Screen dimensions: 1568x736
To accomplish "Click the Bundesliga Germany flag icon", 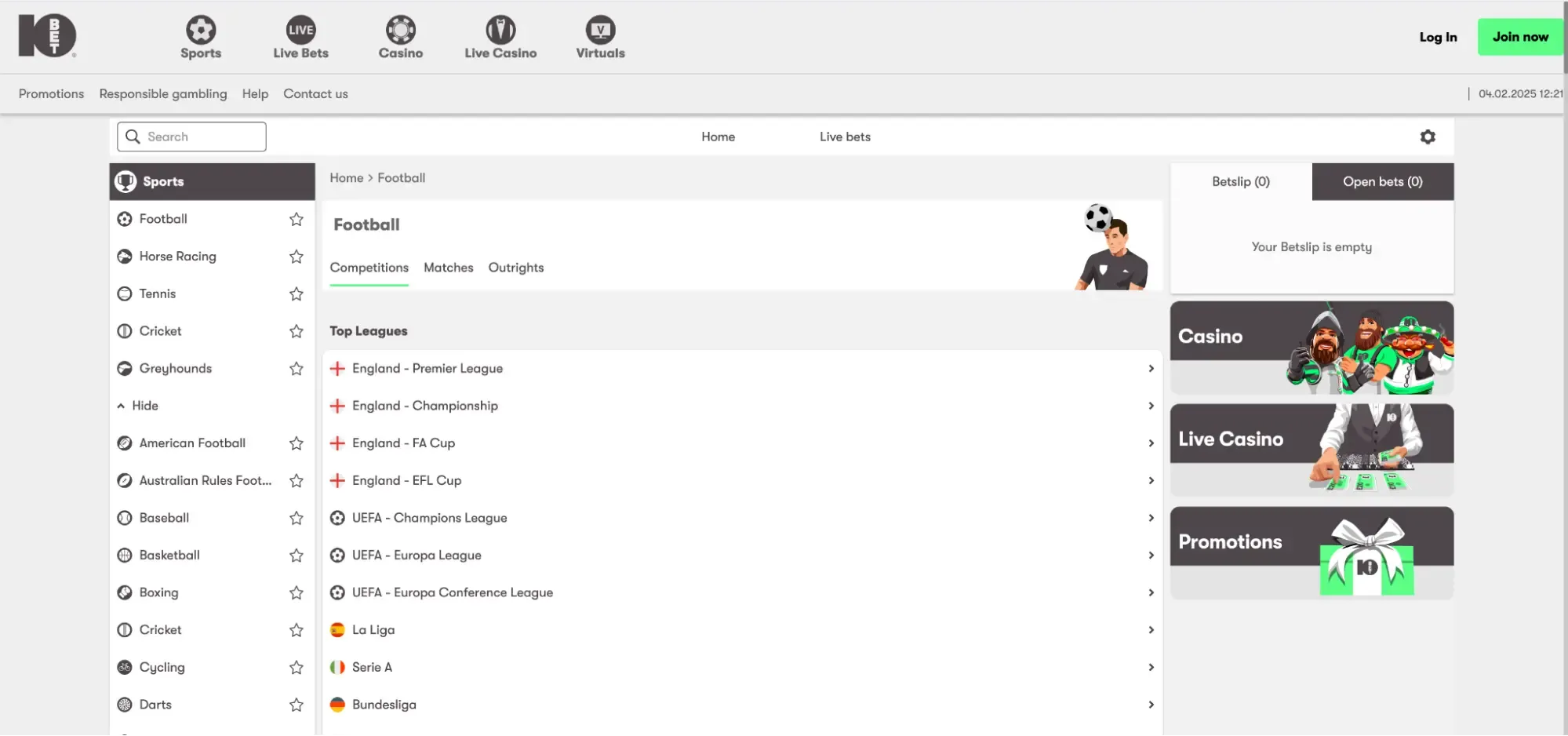I will point(337,705).
